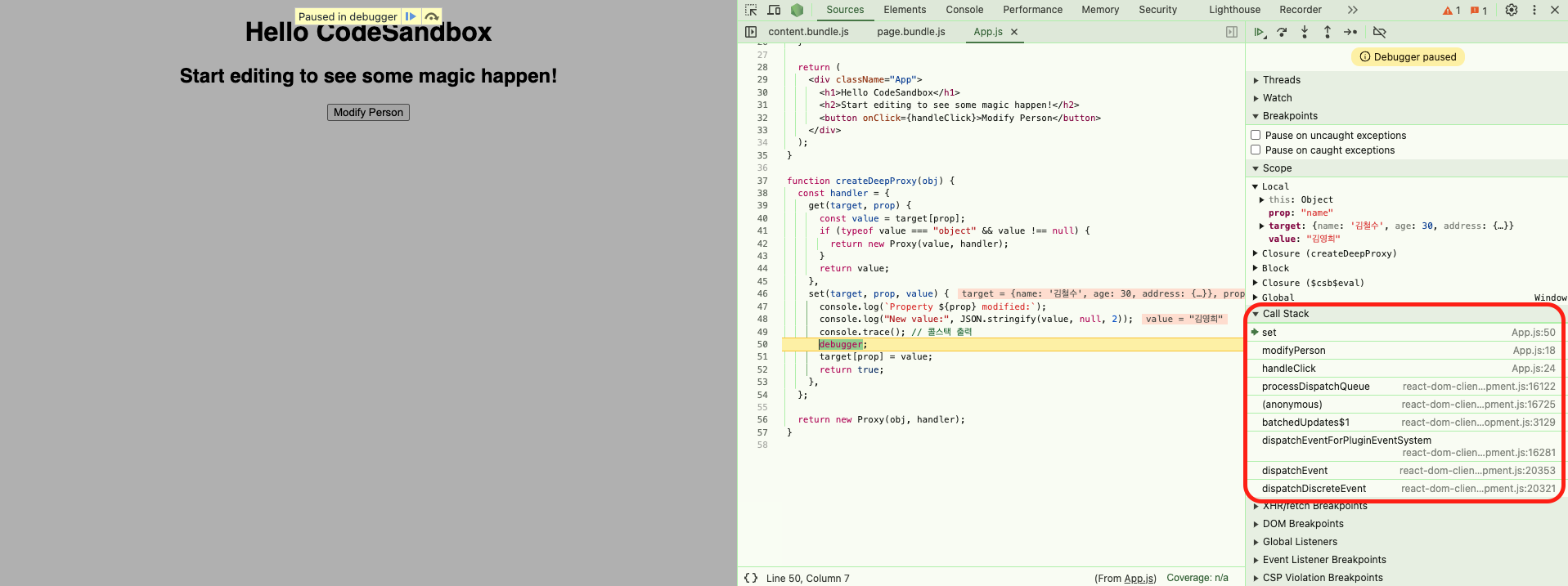Open the Recorder panel tab
The width and height of the screenshot is (1568, 586).
coord(1301,10)
